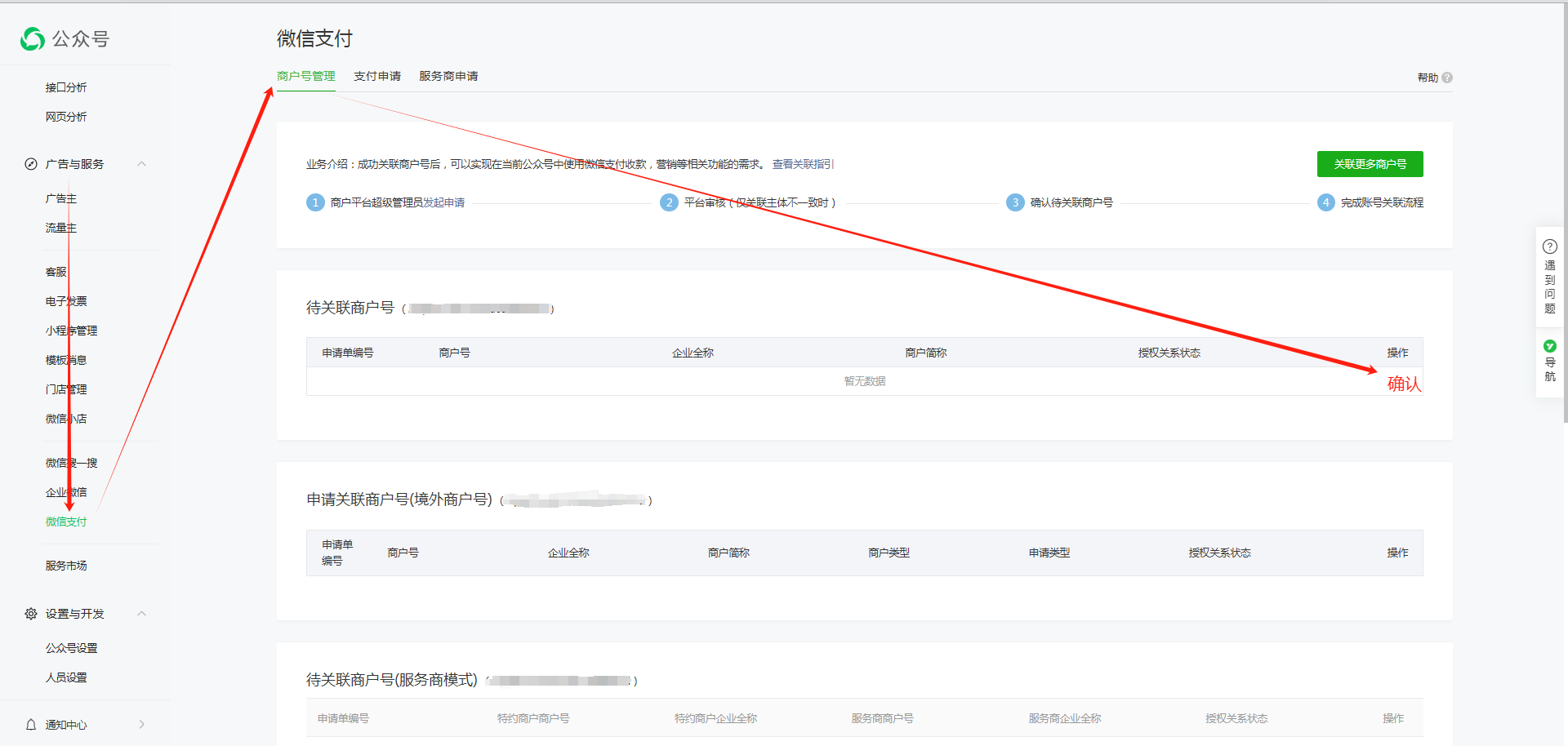Click the 设置与开发 gear icon
This screenshot has width=1568, height=746.
click(x=31, y=614)
